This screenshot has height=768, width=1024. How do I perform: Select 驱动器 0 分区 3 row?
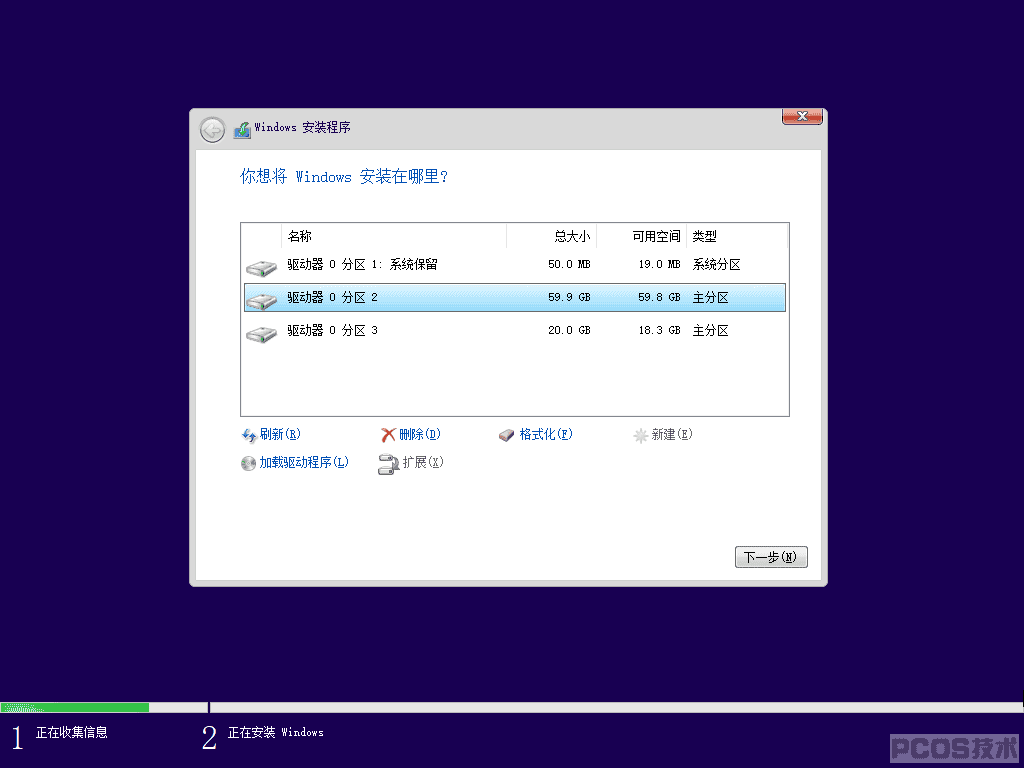[x=515, y=330]
